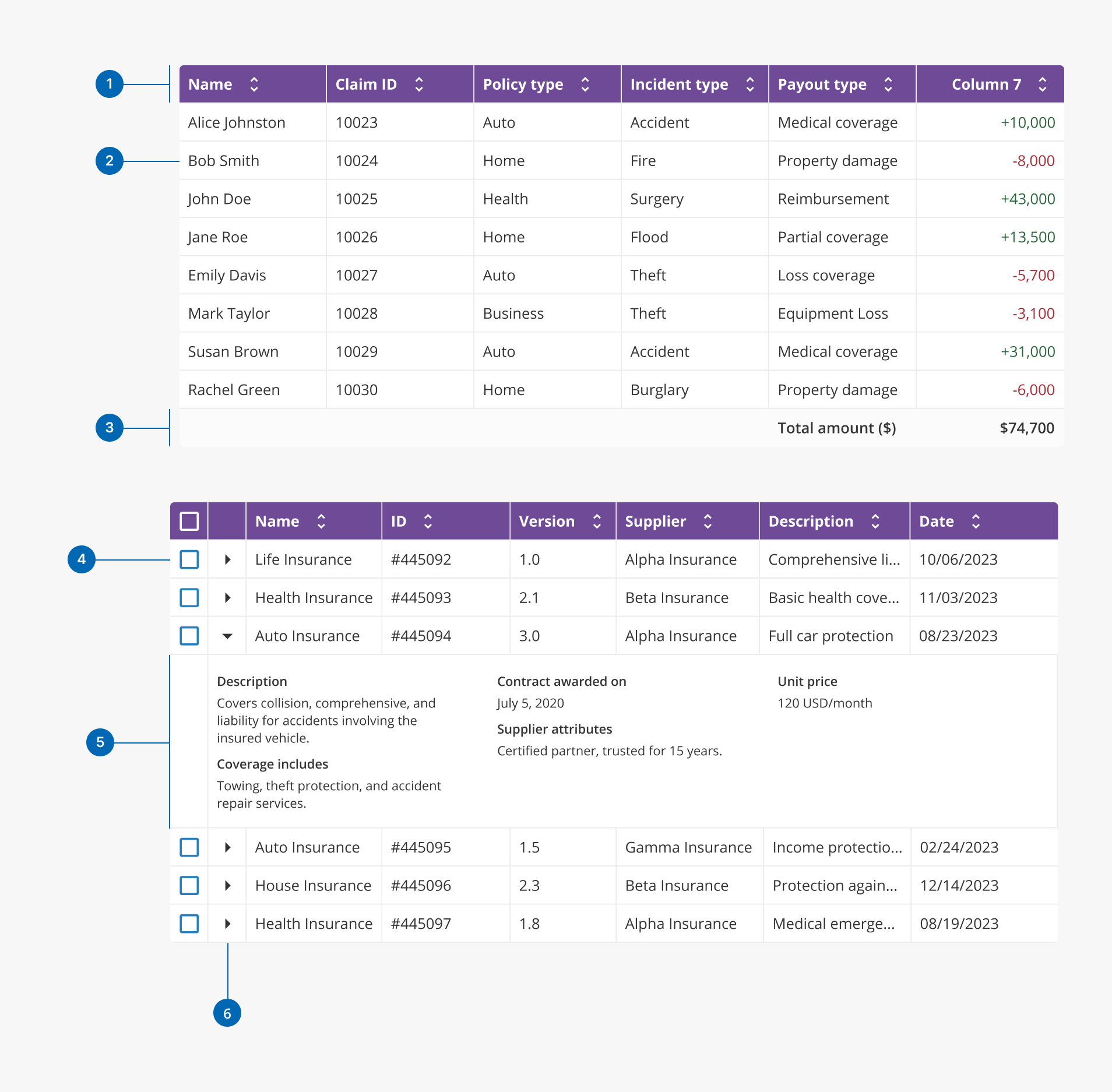Viewport: 1112px width, 1092px height.
Task: Toggle the select-all checkbox in header
Action: [x=189, y=522]
